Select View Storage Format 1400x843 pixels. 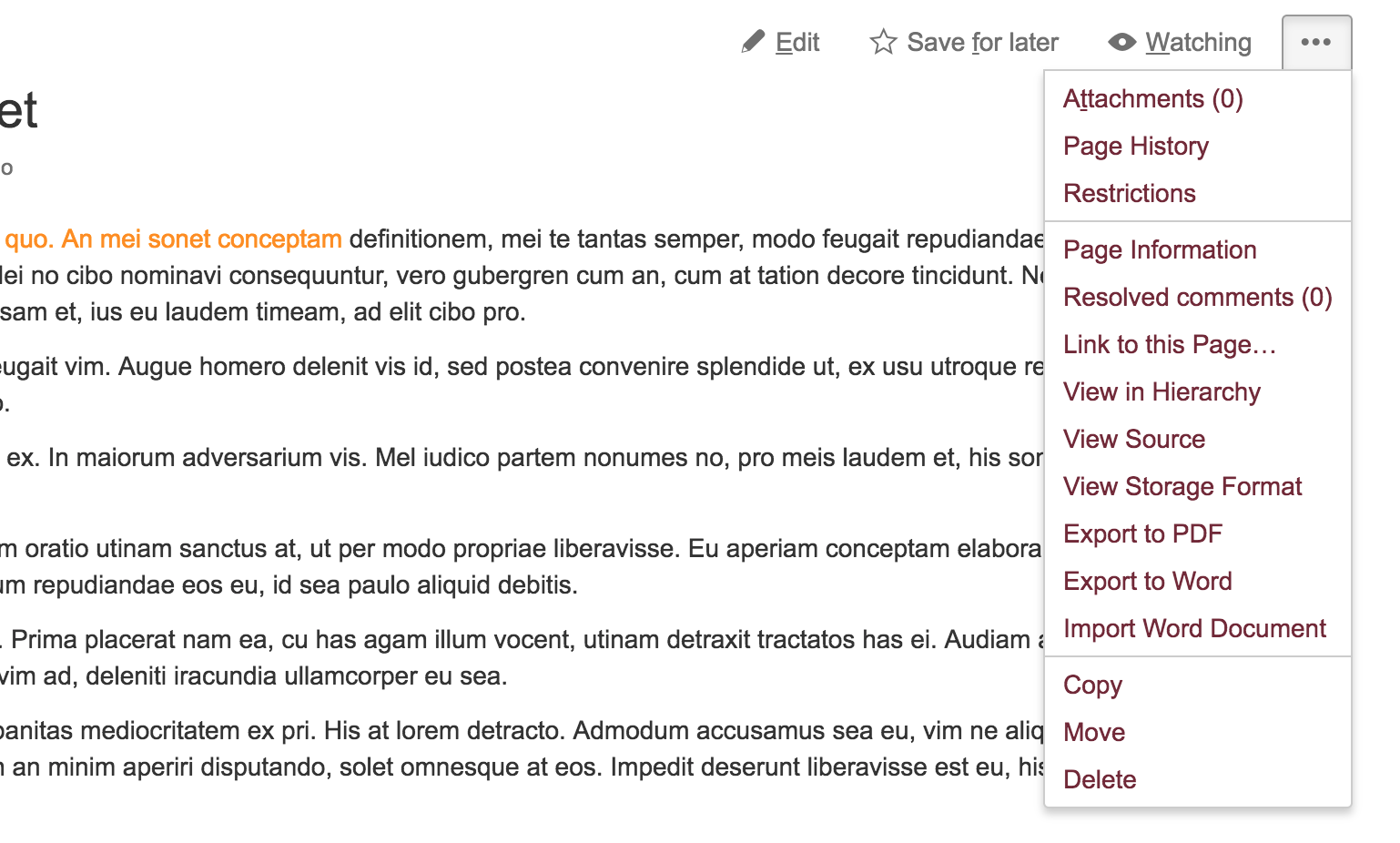[1182, 486]
